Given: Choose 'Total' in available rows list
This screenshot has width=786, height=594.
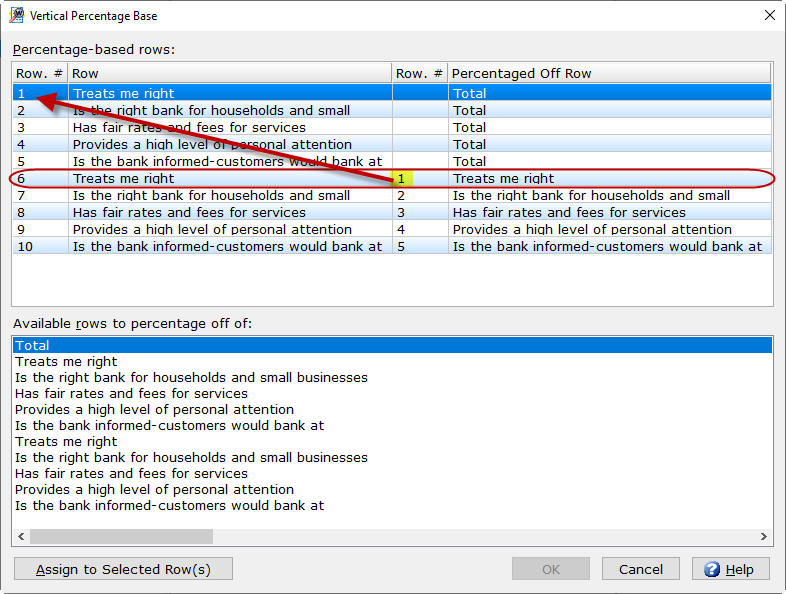Looking at the screenshot, I should point(33,346).
